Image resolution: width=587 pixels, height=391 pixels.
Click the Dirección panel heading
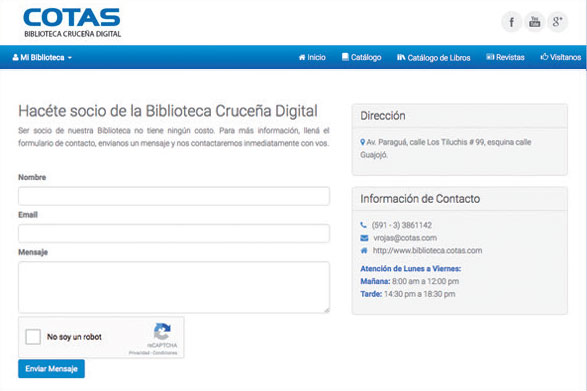coord(383,116)
